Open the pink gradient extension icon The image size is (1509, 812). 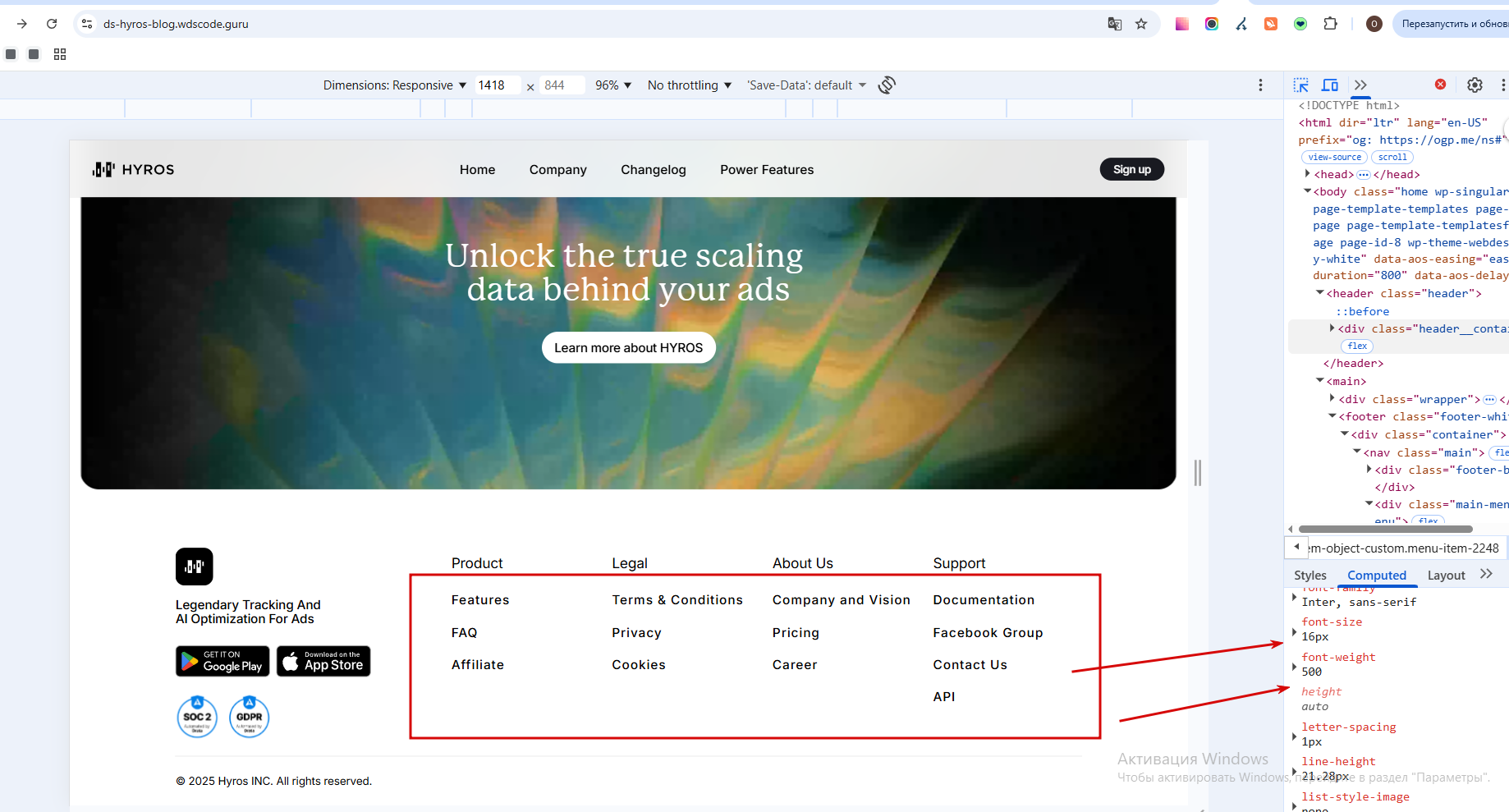click(x=1182, y=24)
